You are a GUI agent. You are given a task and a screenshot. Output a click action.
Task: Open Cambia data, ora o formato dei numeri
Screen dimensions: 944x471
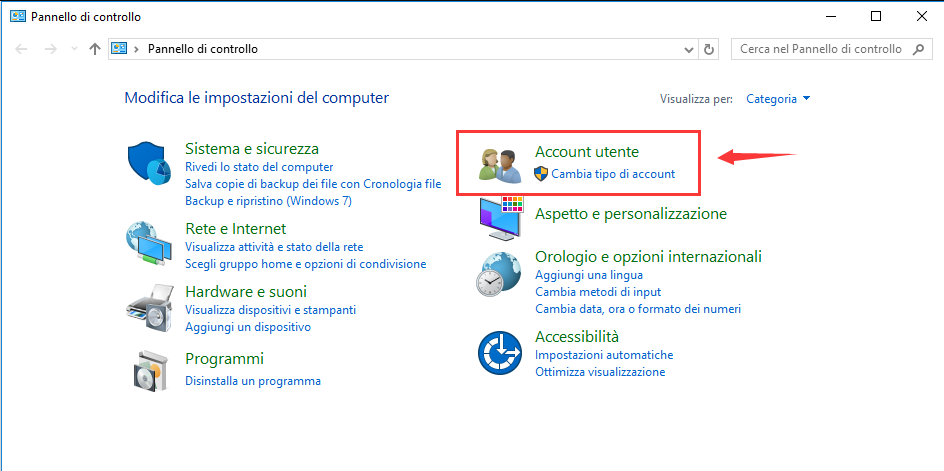pyautogui.click(x=638, y=309)
